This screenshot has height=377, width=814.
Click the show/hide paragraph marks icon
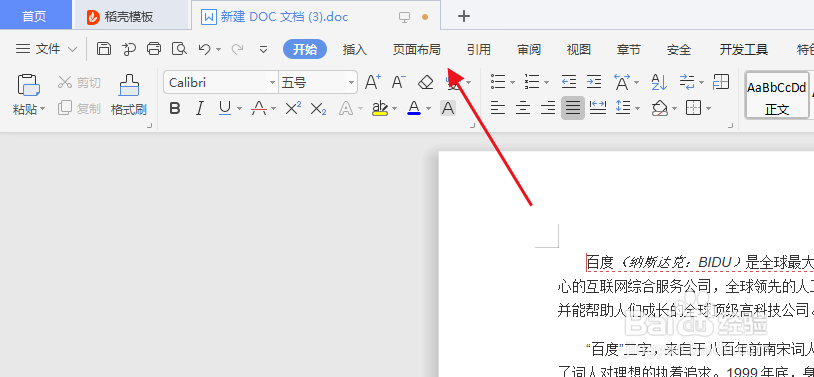pos(687,82)
